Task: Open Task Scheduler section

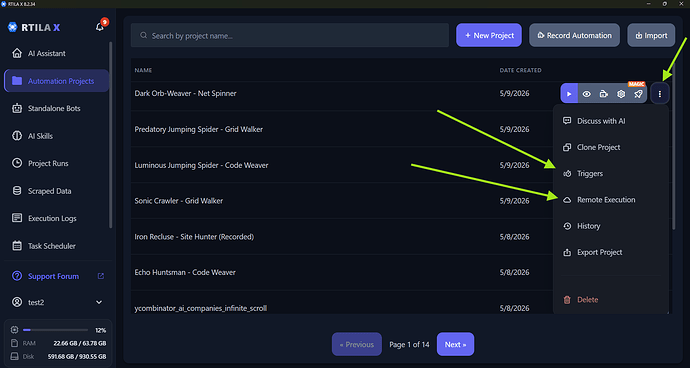Action: click(x=56, y=246)
